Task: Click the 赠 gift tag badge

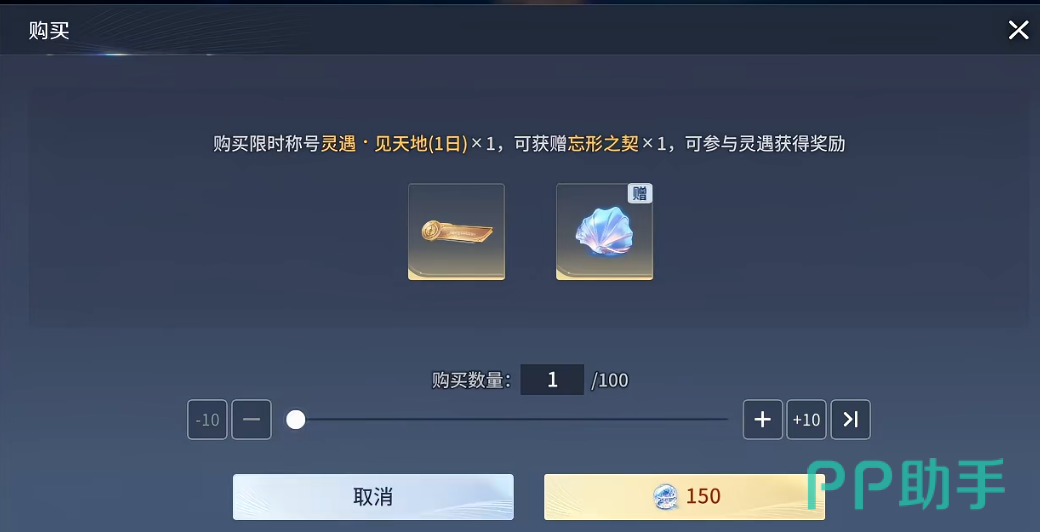Action: [640, 193]
